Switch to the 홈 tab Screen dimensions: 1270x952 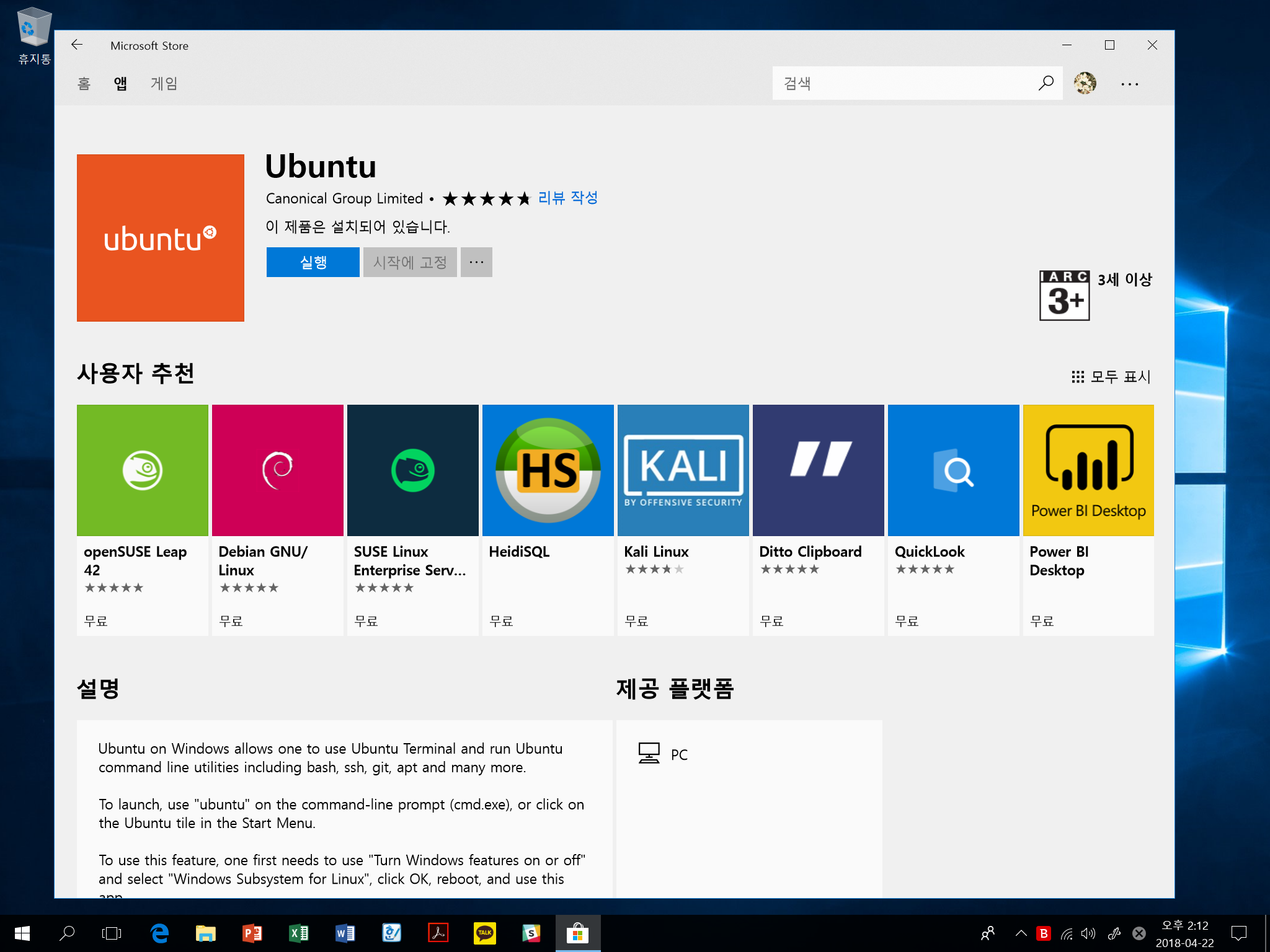point(84,84)
